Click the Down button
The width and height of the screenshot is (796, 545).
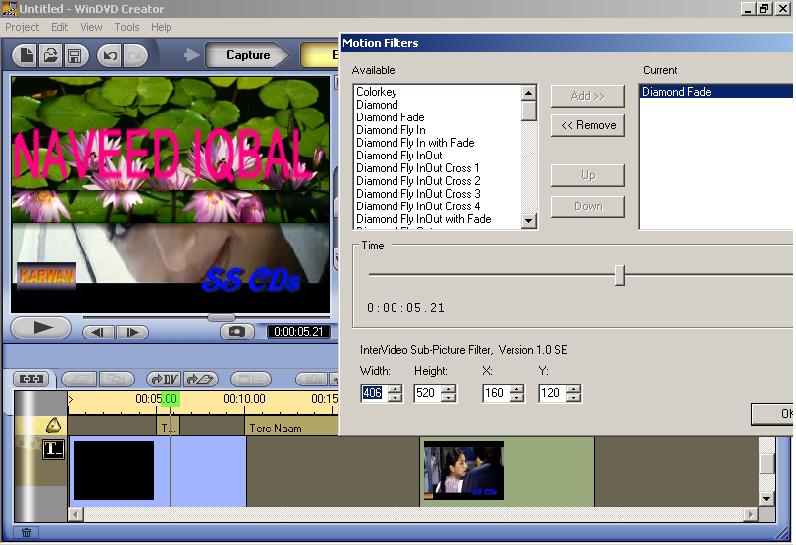click(587, 207)
